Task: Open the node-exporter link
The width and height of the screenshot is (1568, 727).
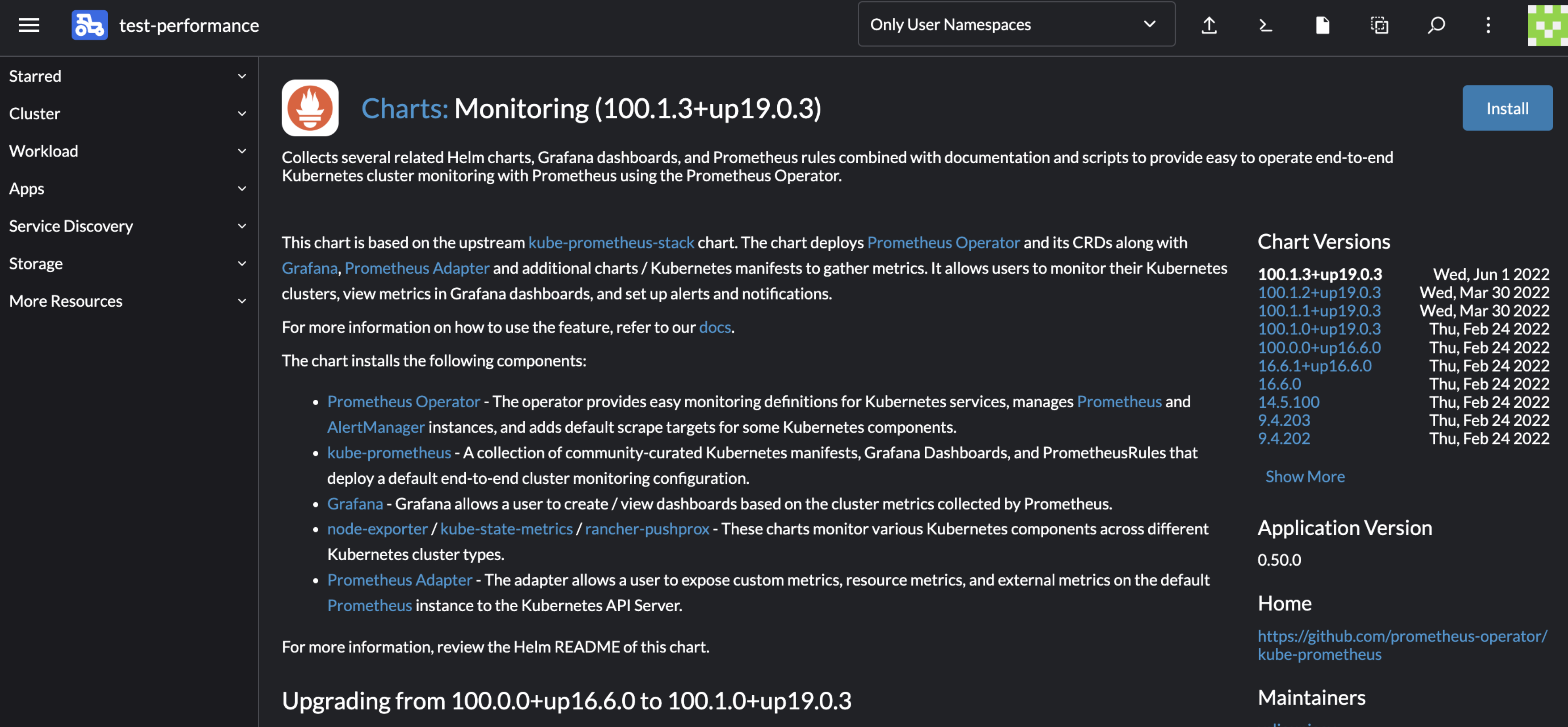Action: pos(377,528)
